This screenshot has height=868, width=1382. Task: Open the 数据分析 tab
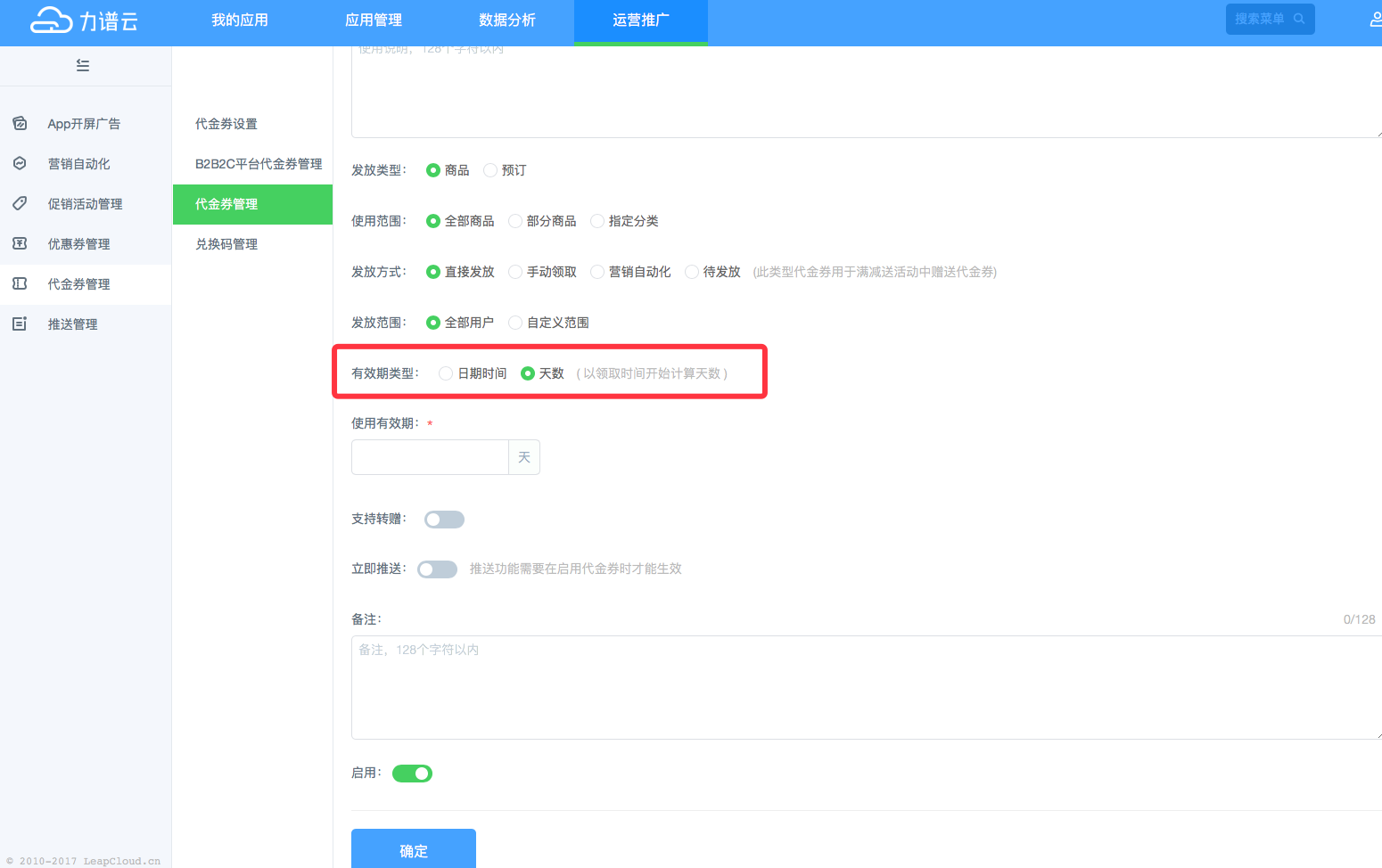click(507, 20)
